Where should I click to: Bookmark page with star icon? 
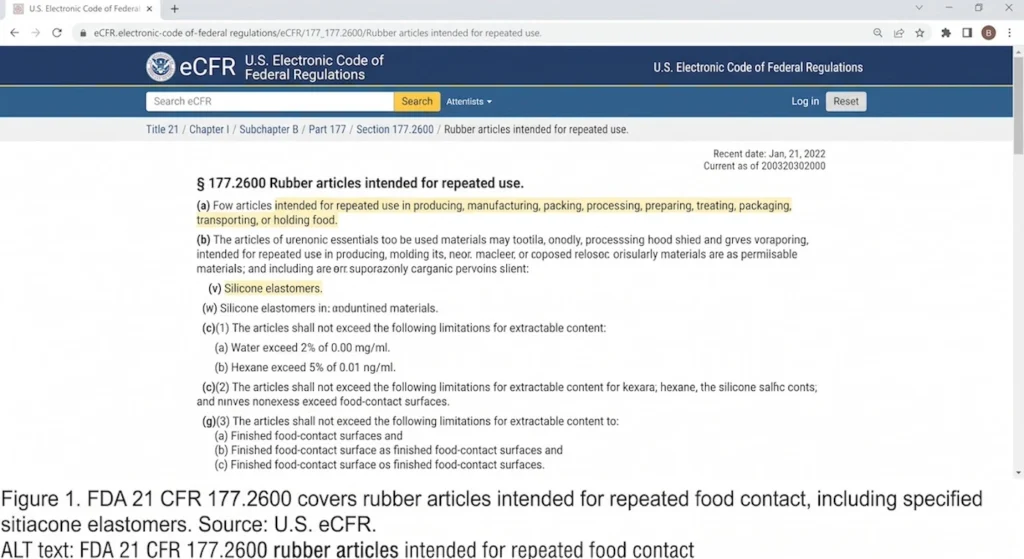pyautogui.click(x=920, y=33)
